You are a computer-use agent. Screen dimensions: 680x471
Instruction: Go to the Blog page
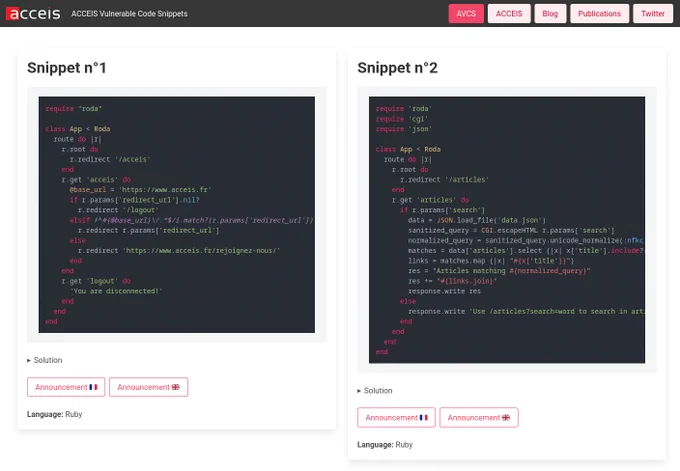click(550, 13)
